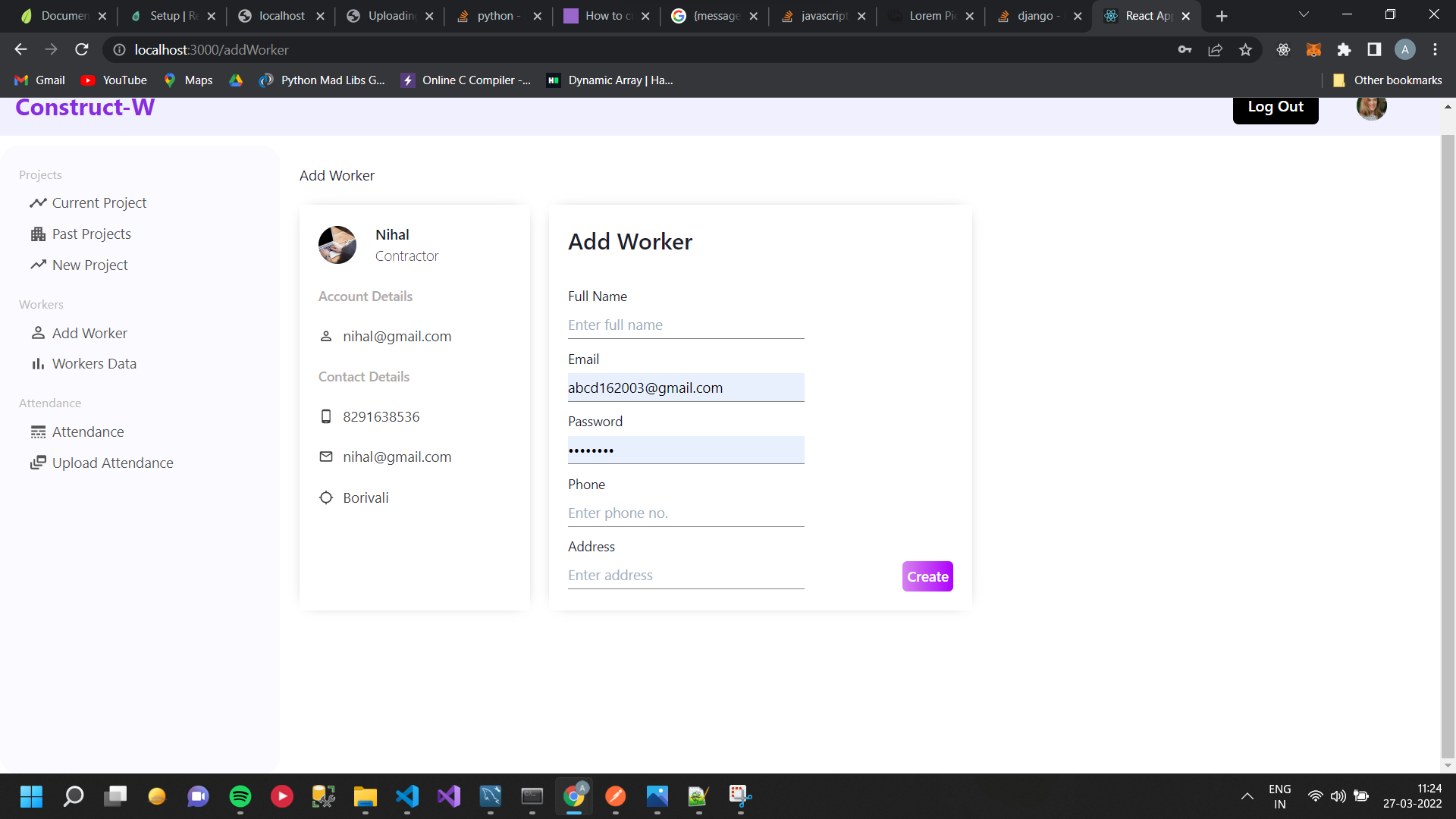Screen dimensions: 1456x819
Task: Click the Log Out button
Action: [x=1276, y=107]
